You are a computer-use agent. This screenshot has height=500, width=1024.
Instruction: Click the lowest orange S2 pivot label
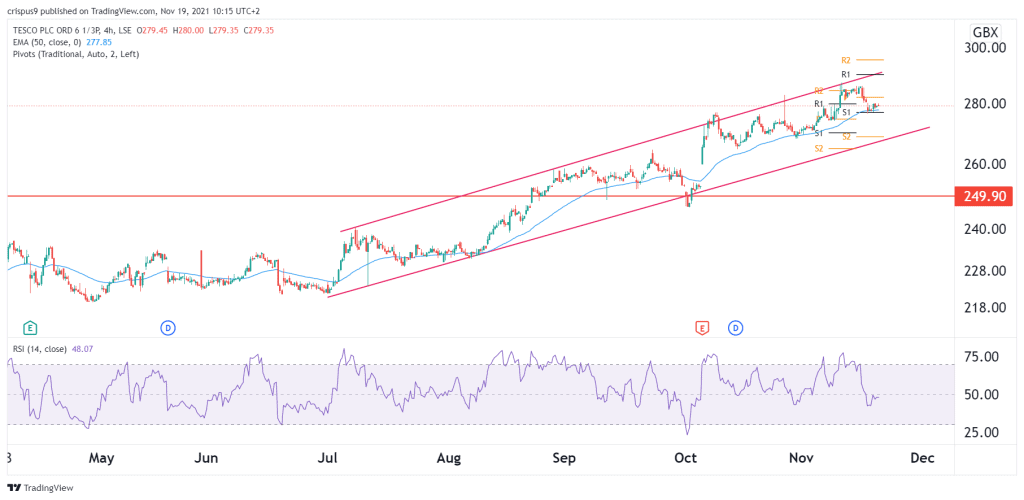pyautogui.click(x=818, y=149)
